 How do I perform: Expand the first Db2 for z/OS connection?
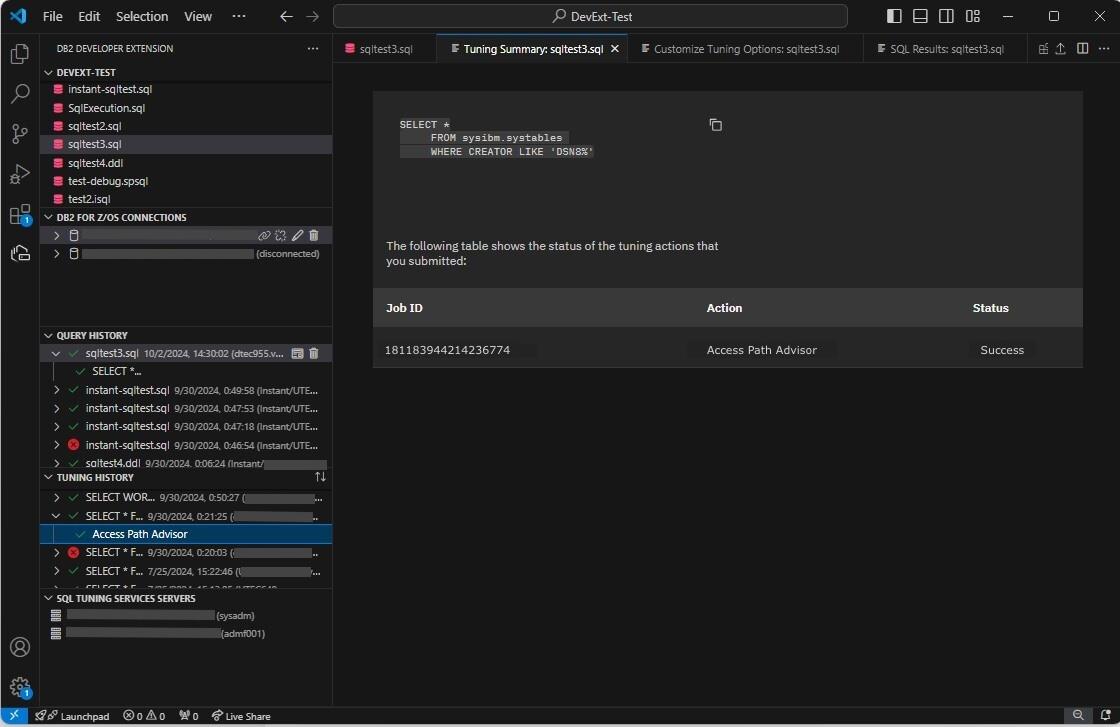(x=56, y=235)
